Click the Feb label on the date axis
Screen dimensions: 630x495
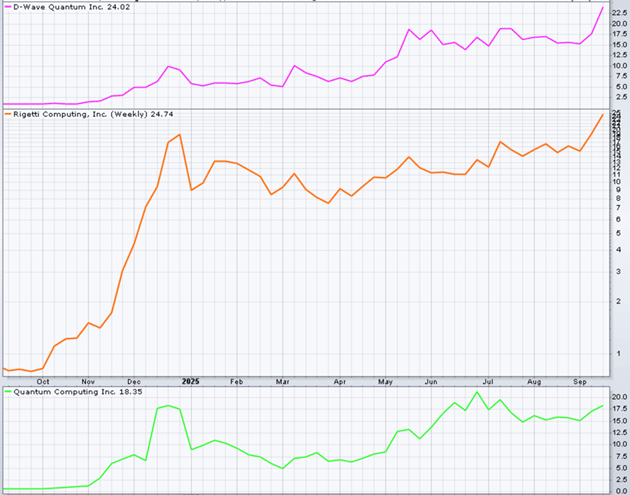[237, 382]
